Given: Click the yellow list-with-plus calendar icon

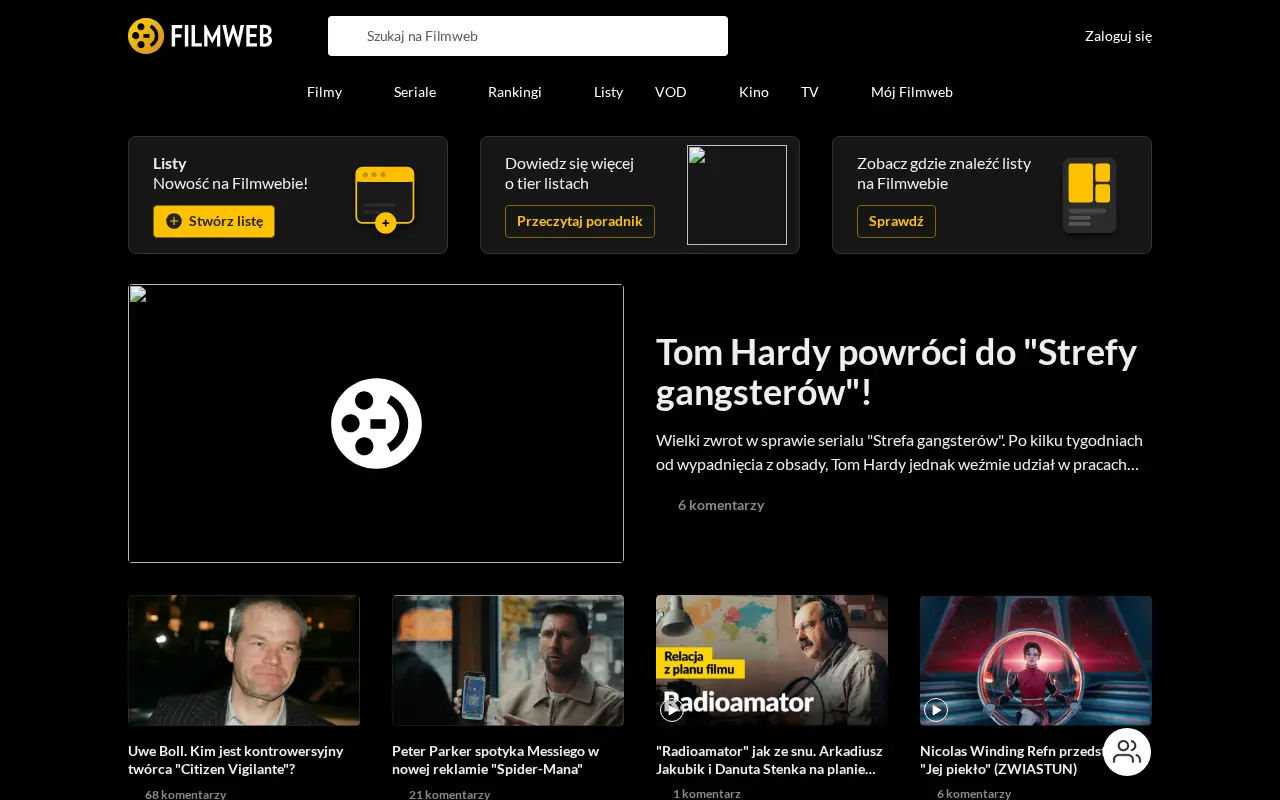Looking at the screenshot, I should coord(385,199).
